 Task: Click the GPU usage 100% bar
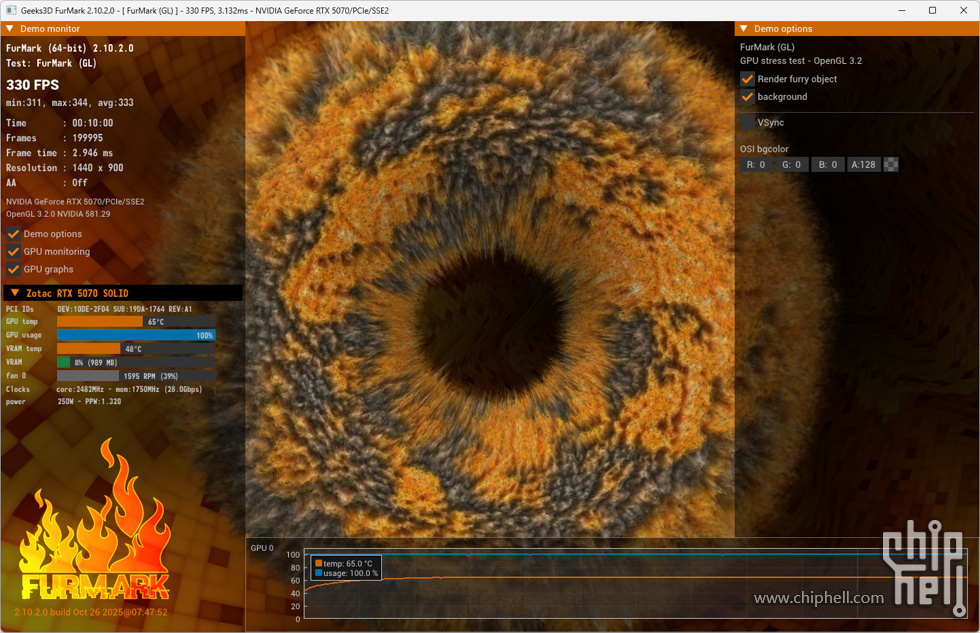pos(136,335)
